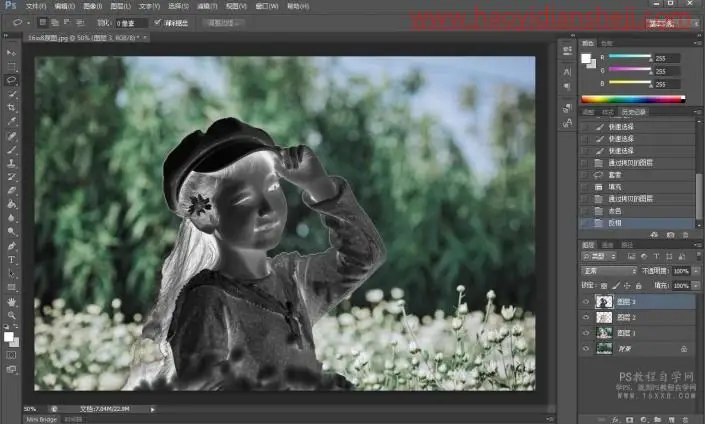Hide 图层 2 with its eye icon
The image size is (705, 424).
click(586, 317)
